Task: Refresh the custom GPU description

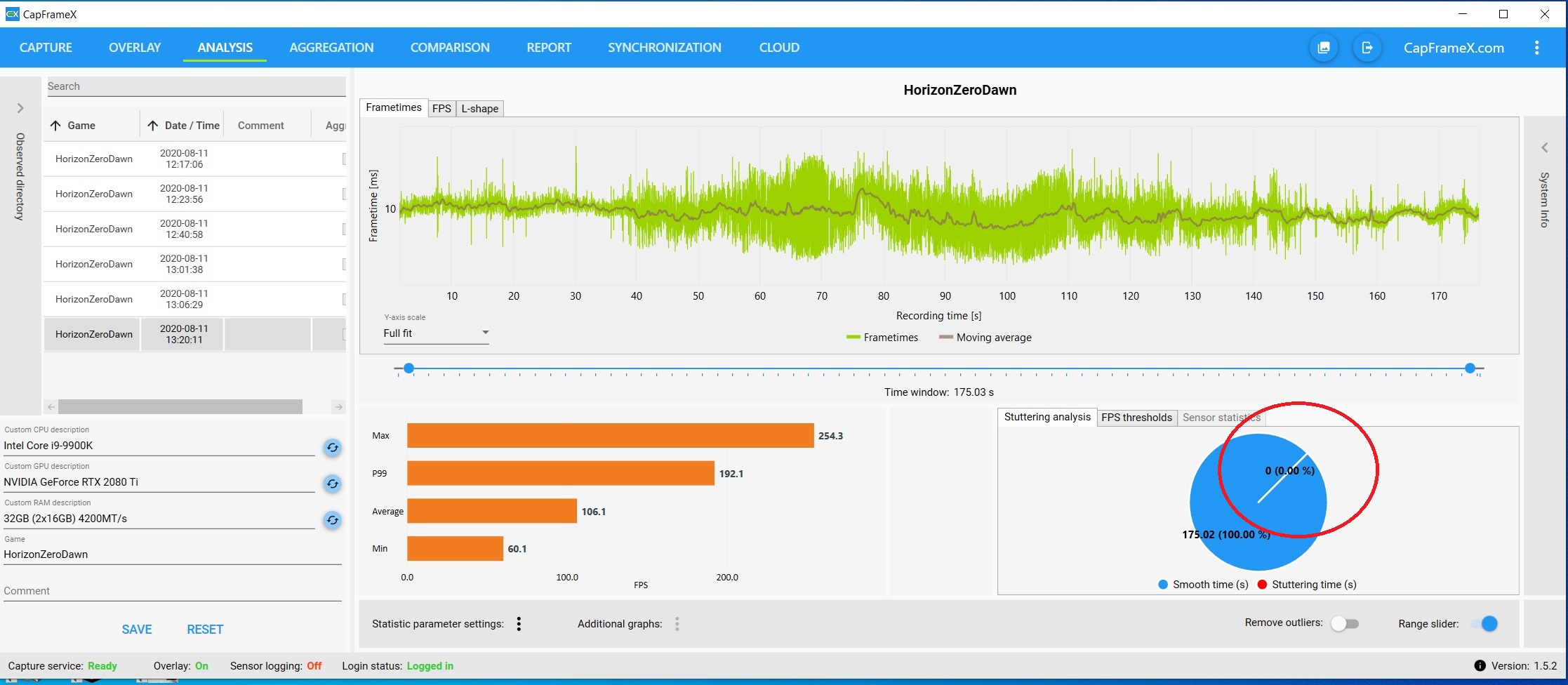Action: [333, 484]
